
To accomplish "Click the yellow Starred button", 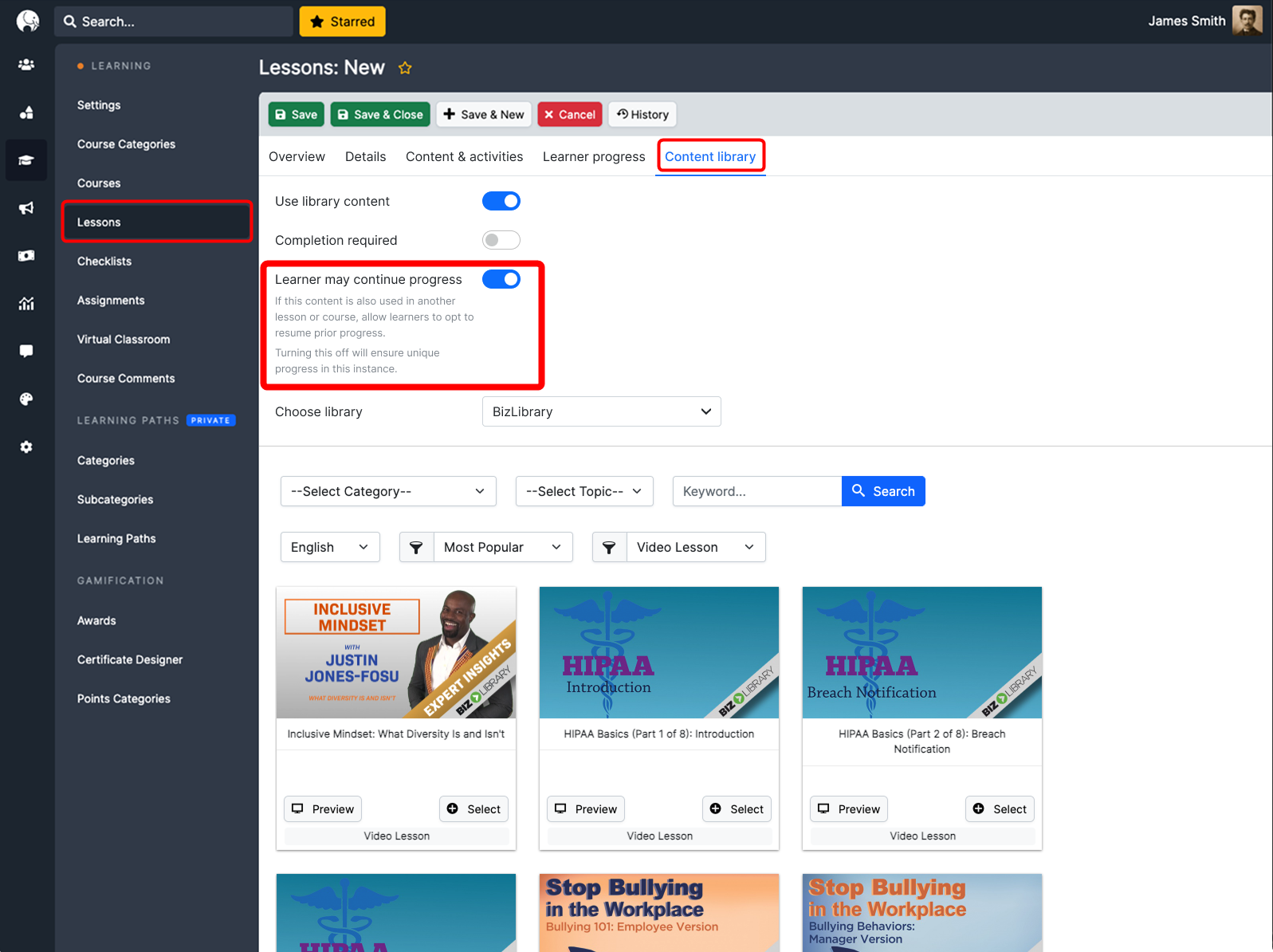I will pyautogui.click(x=343, y=22).
